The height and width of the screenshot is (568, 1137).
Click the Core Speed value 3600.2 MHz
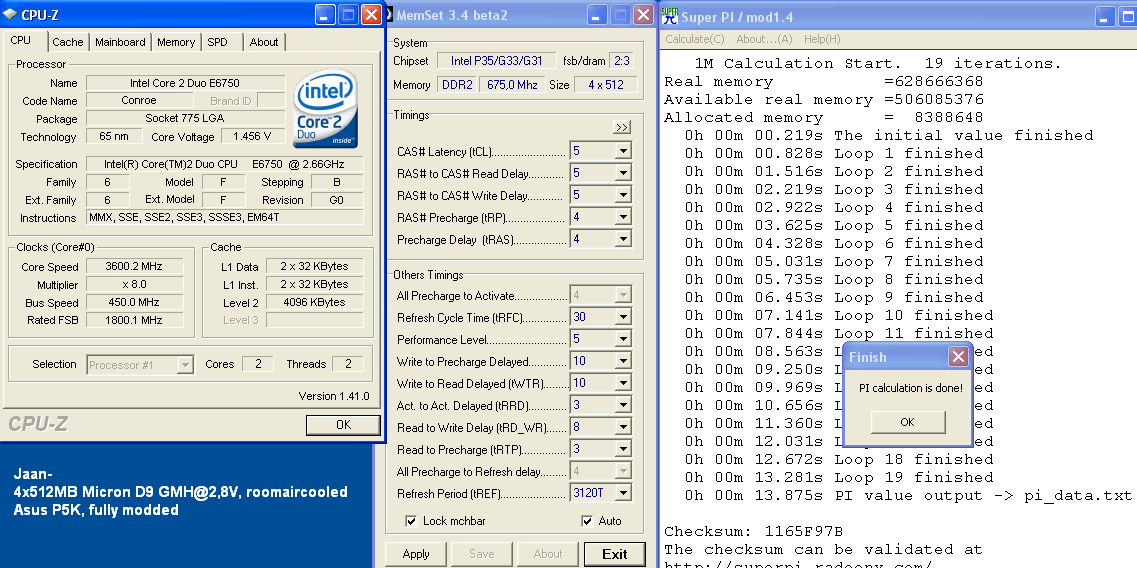(x=134, y=267)
